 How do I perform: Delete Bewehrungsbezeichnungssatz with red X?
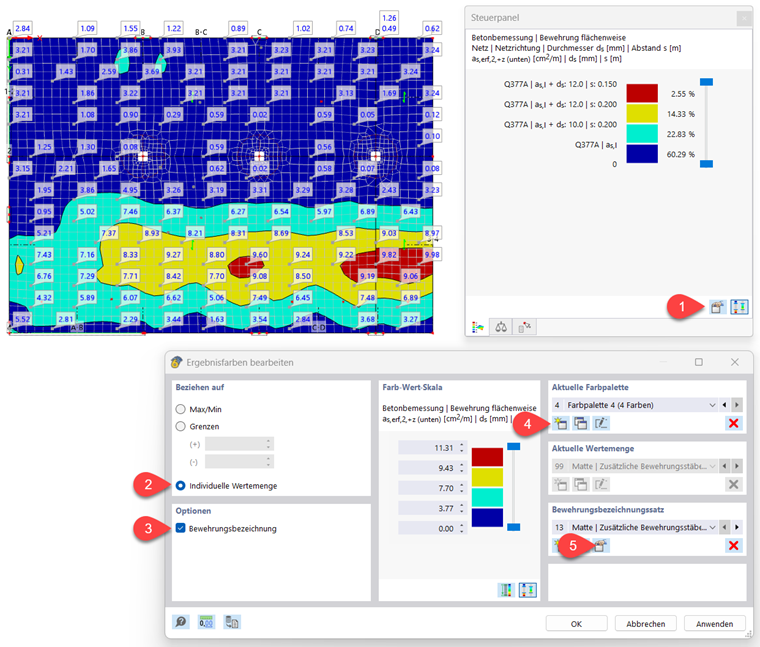(733, 546)
